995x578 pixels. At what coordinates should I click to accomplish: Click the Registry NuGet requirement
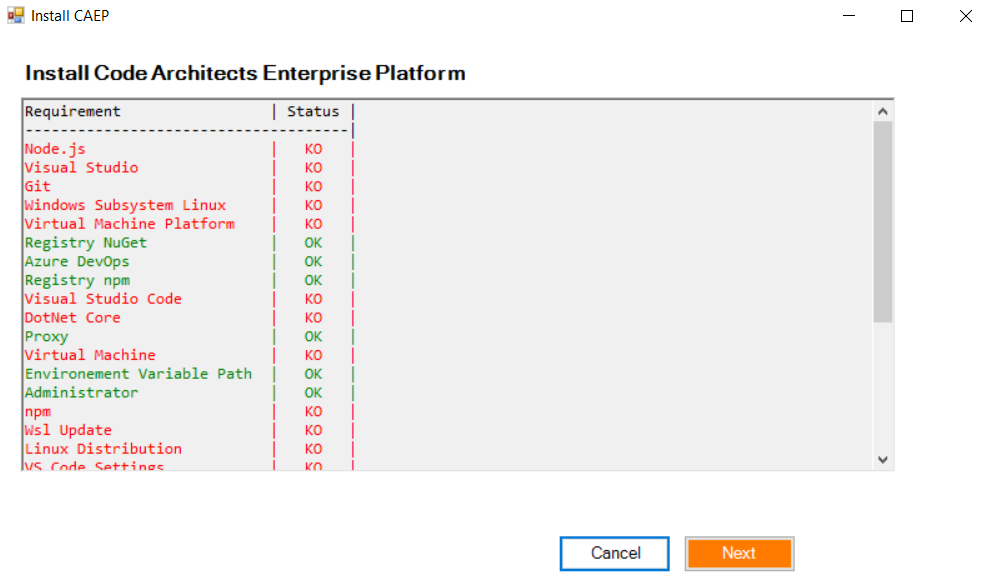[86, 243]
